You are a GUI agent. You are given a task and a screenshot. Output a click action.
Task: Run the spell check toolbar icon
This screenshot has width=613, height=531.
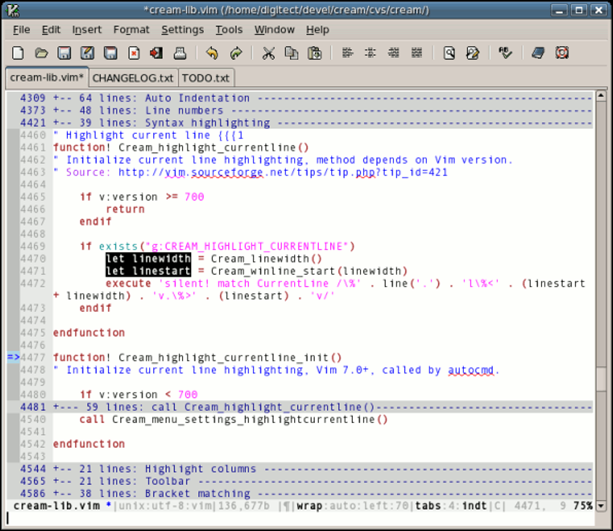point(505,53)
